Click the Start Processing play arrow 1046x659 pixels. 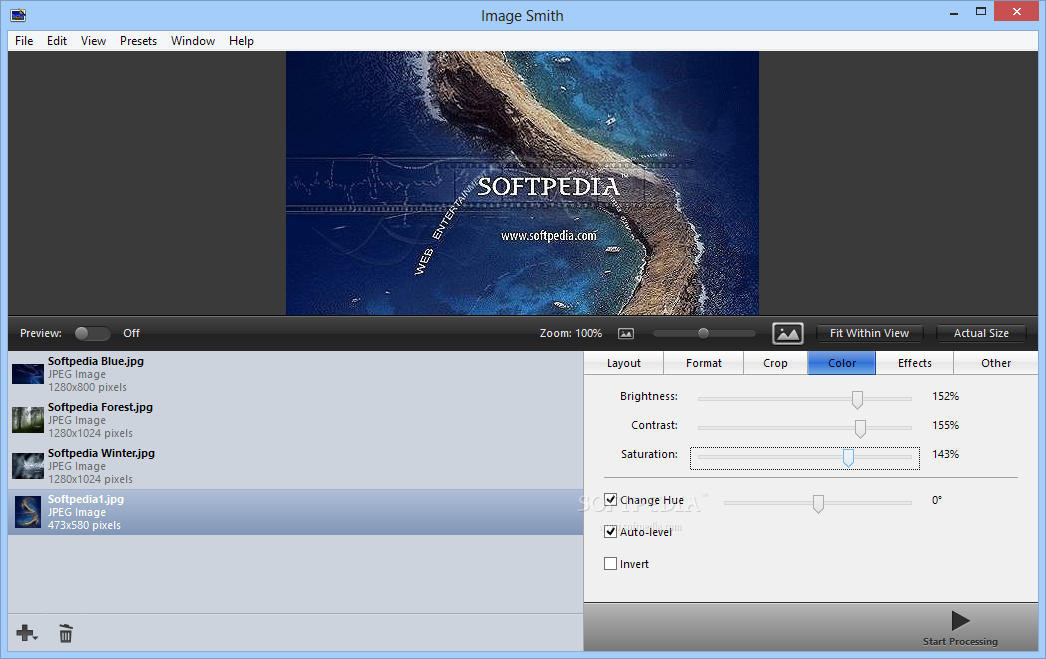pyautogui.click(x=961, y=620)
